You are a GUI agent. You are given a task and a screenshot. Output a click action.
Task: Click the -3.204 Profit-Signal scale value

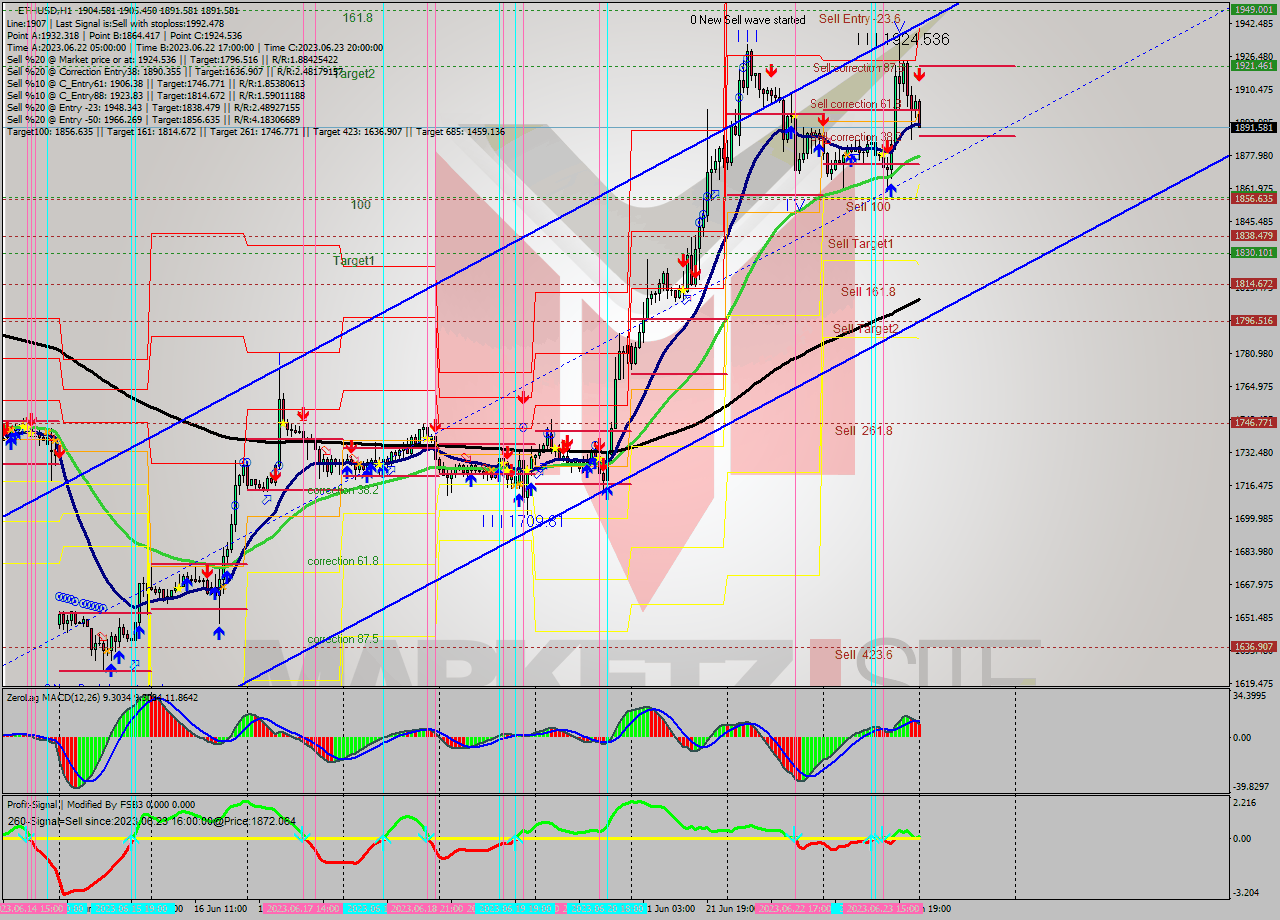(x=1246, y=892)
